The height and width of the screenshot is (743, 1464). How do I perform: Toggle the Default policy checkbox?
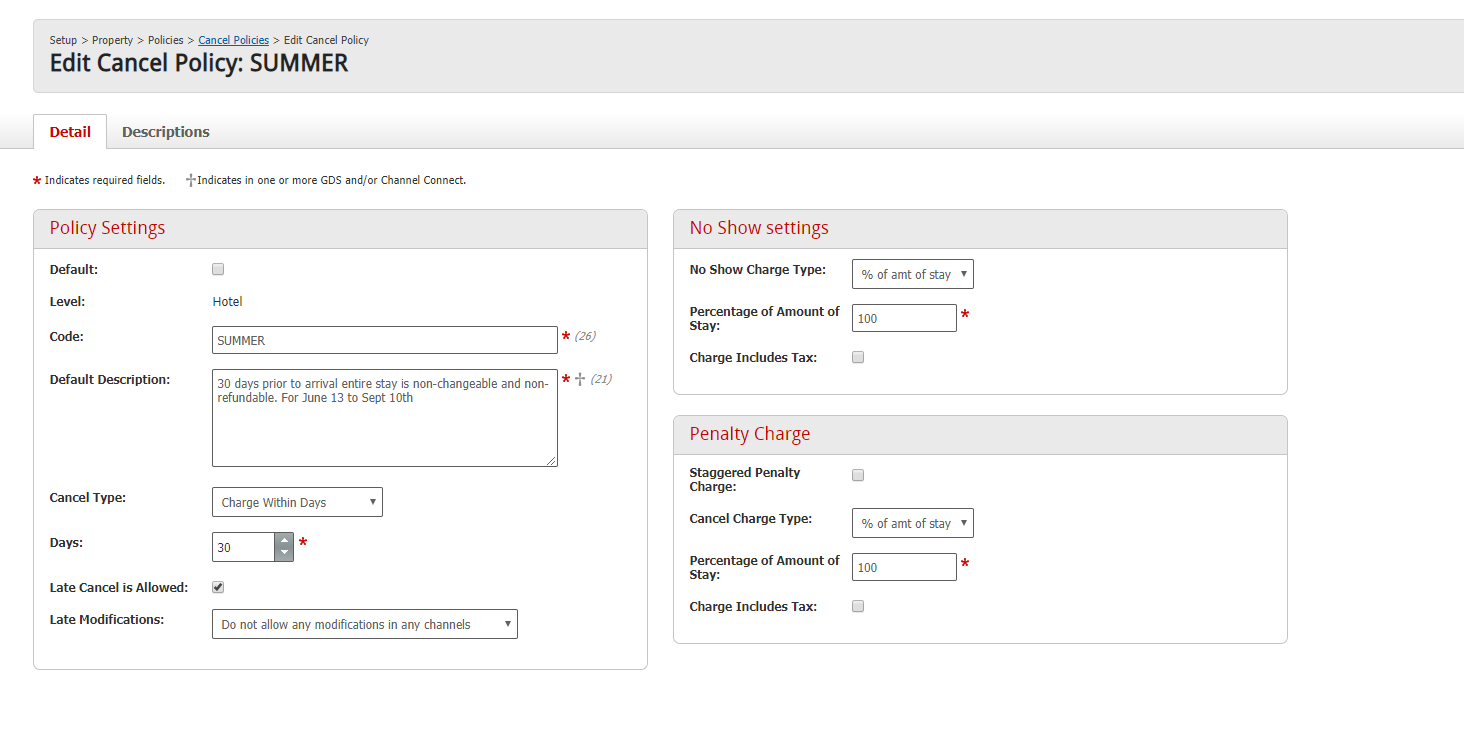[x=218, y=269]
